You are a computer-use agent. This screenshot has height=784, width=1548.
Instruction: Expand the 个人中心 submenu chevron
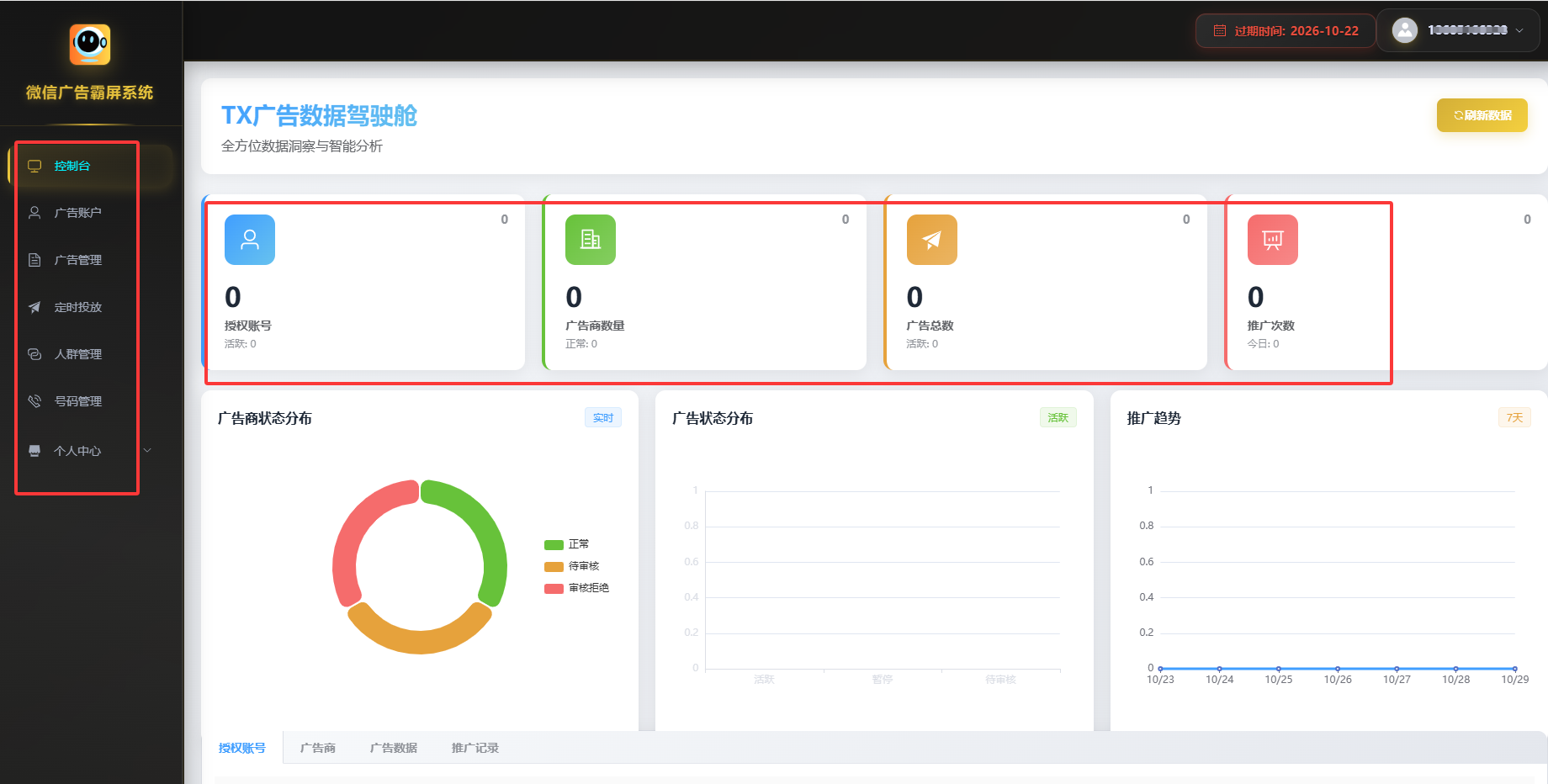pos(147,451)
